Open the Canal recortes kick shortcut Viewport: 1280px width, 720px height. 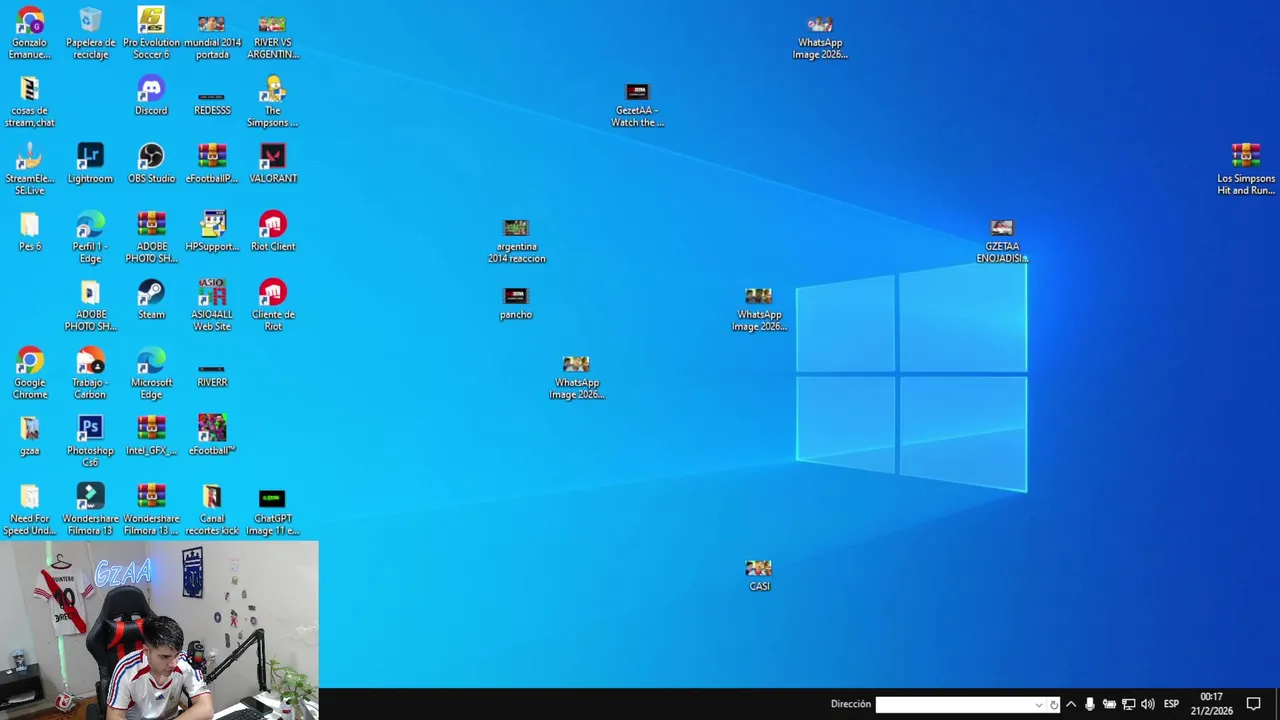click(212, 509)
